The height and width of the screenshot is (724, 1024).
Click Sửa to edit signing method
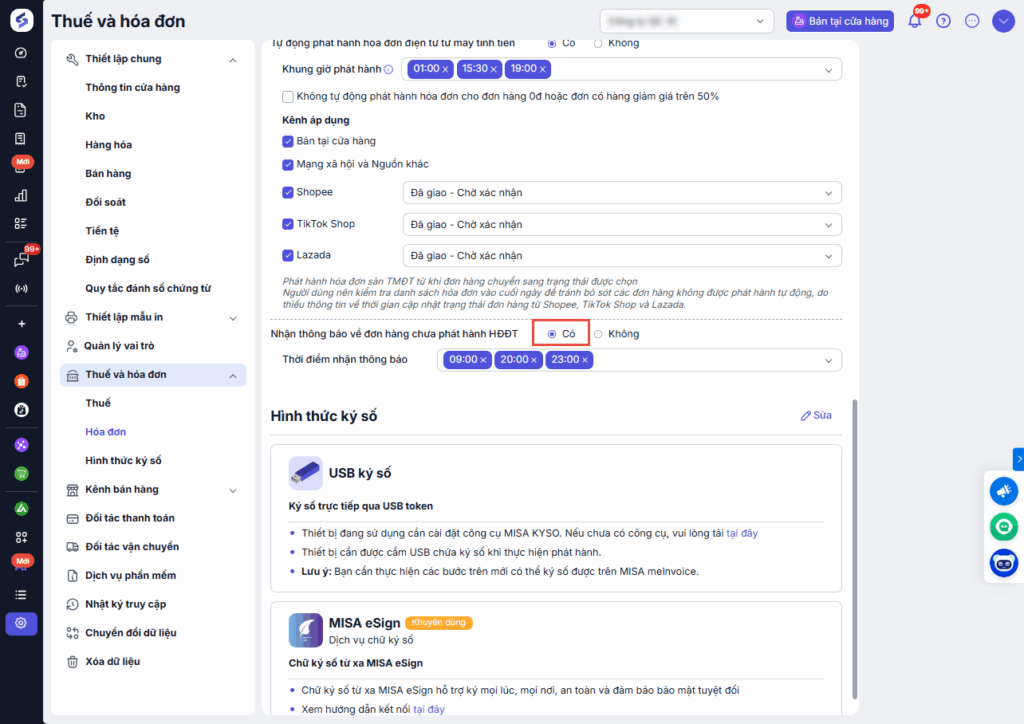pos(816,415)
